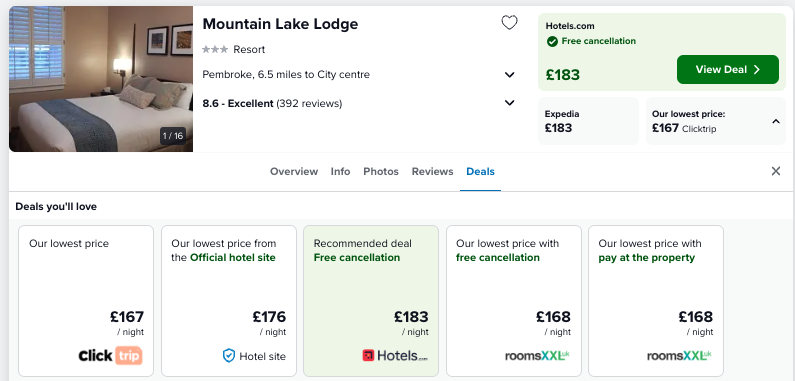Expand the 8.6 Excellent rating chevron
Image resolution: width=795 pixels, height=381 pixels.
[x=510, y=103]
